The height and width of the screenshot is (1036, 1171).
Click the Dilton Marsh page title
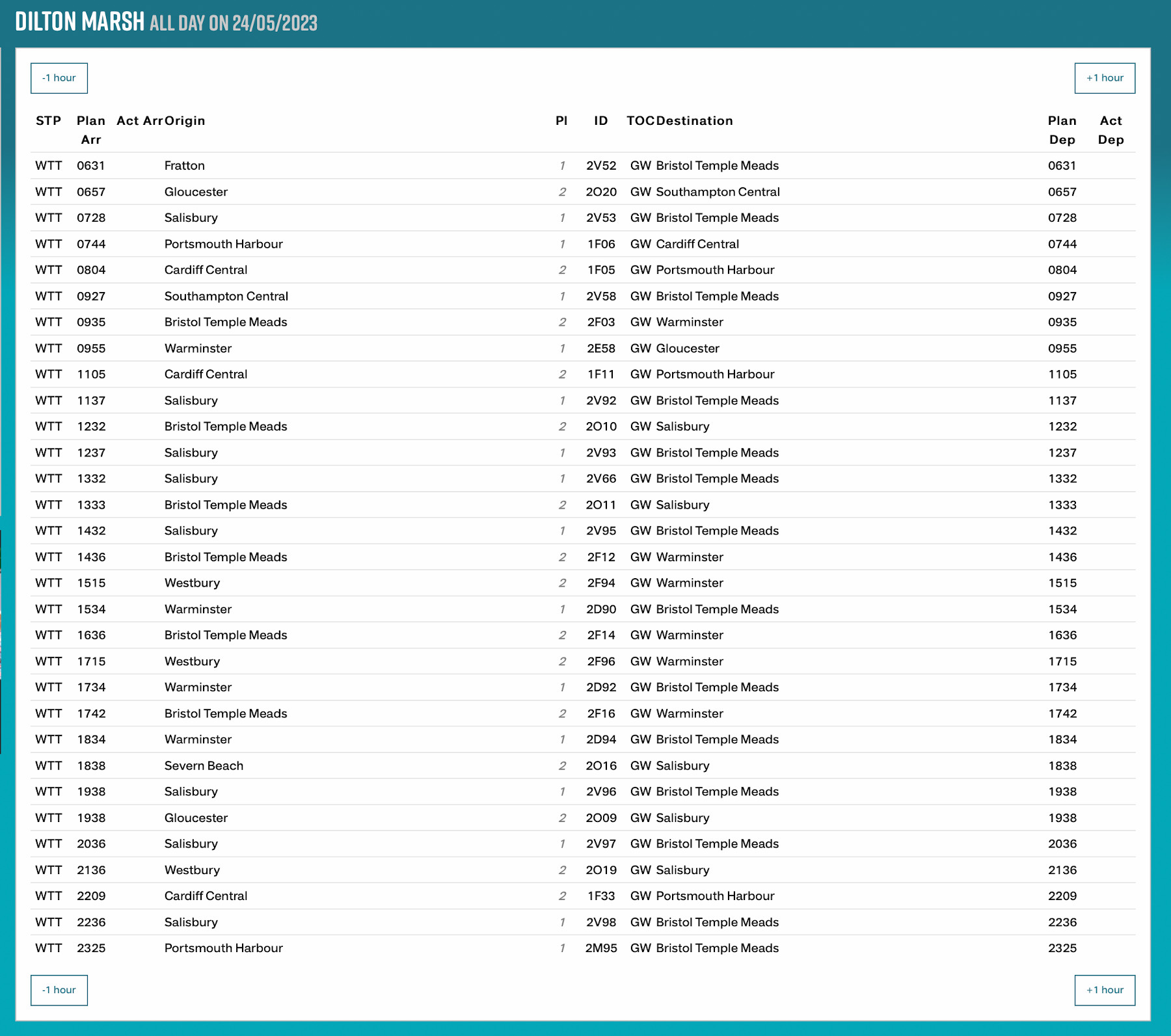tap(79, 22)
